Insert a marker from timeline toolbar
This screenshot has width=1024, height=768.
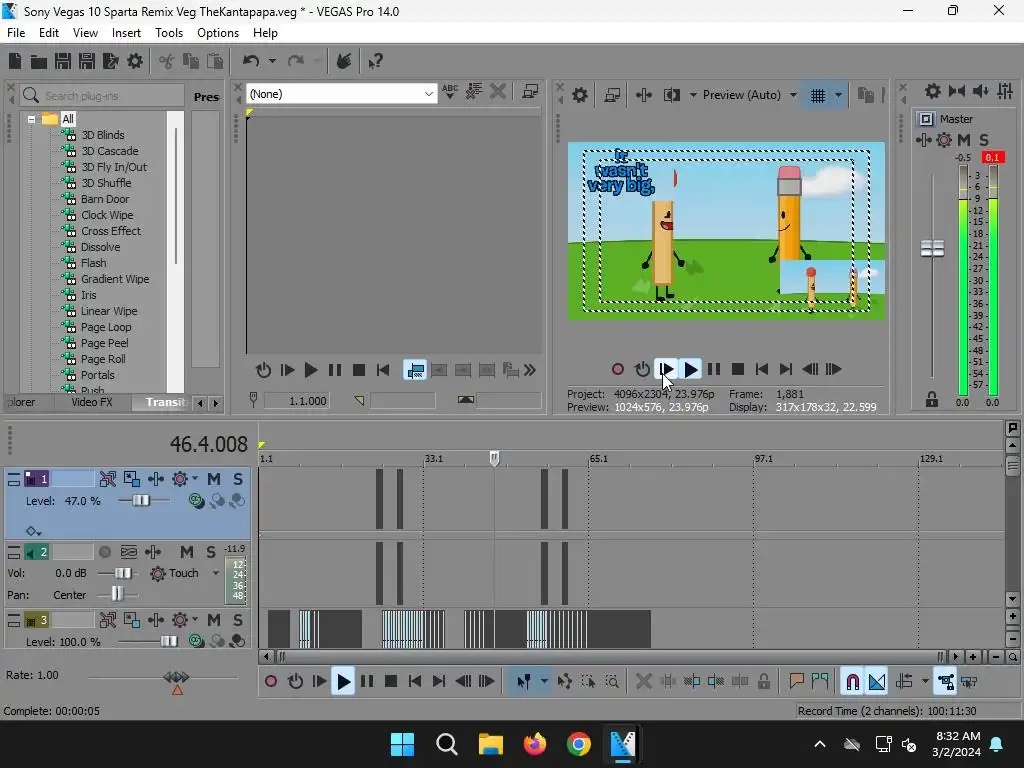(x=796, y=682)
